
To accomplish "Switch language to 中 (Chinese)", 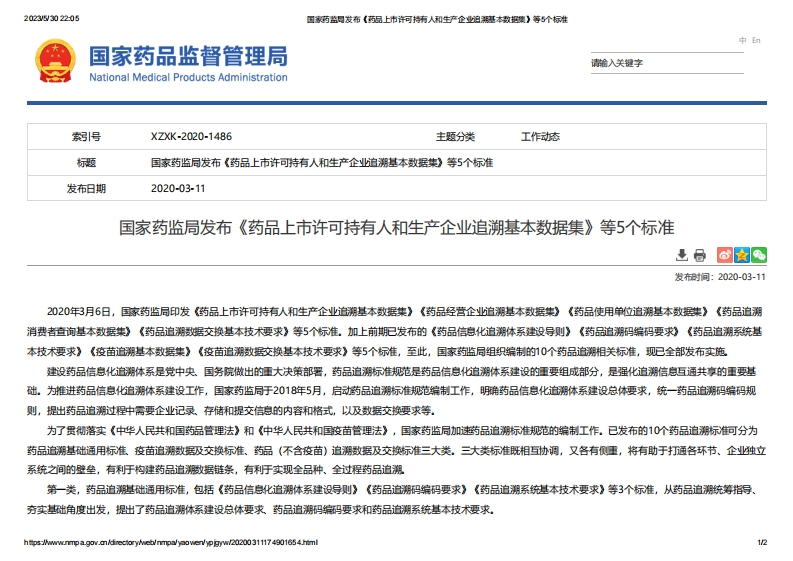I will 742,41.
